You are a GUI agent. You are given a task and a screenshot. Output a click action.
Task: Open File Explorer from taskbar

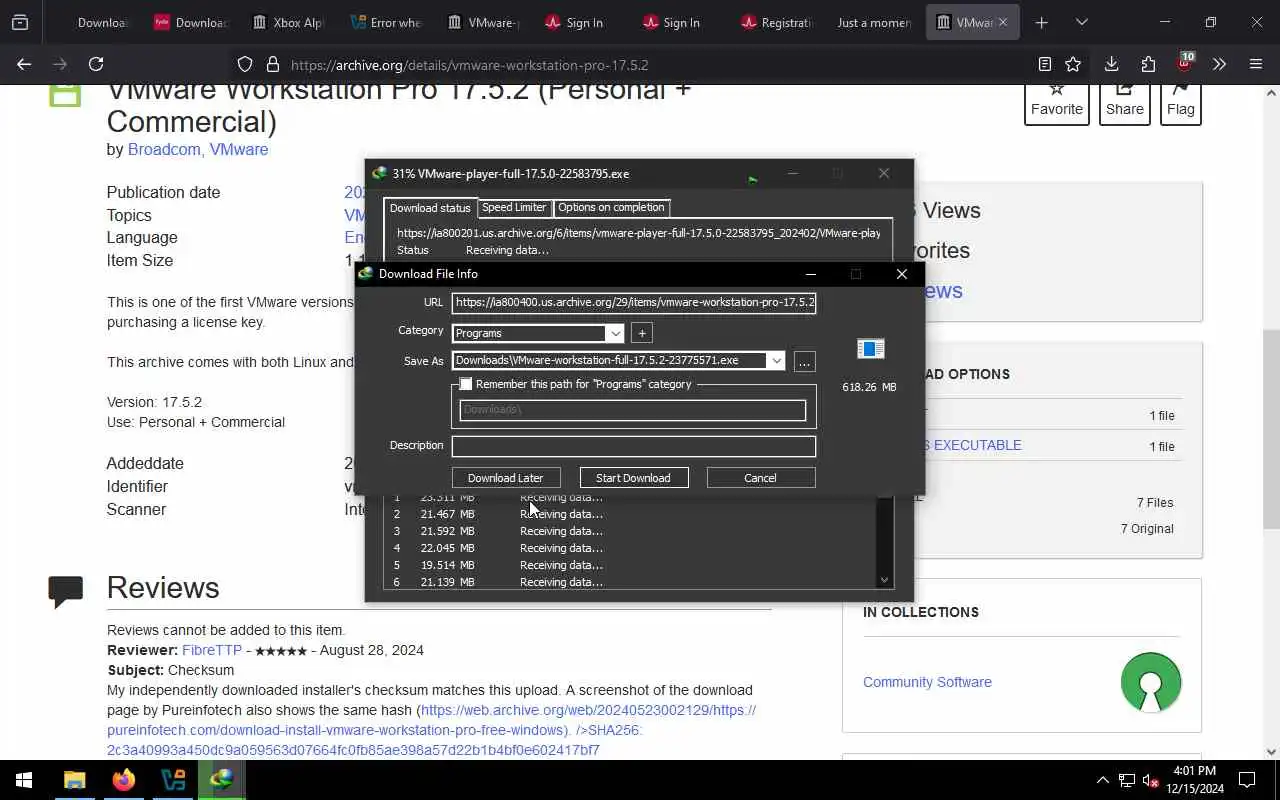point(75,780)
